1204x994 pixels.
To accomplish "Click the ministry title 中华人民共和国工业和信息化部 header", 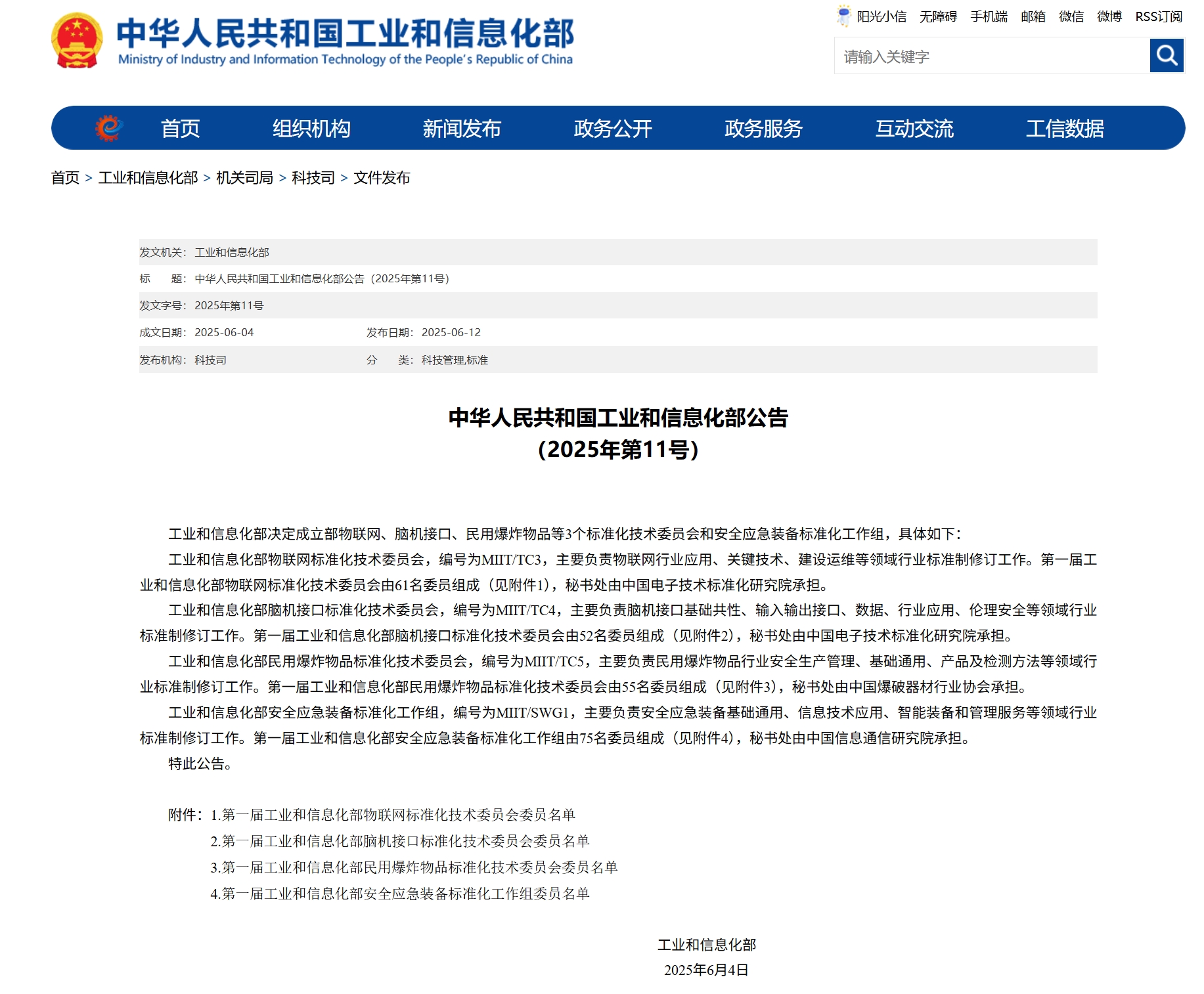I will (346, 33).
